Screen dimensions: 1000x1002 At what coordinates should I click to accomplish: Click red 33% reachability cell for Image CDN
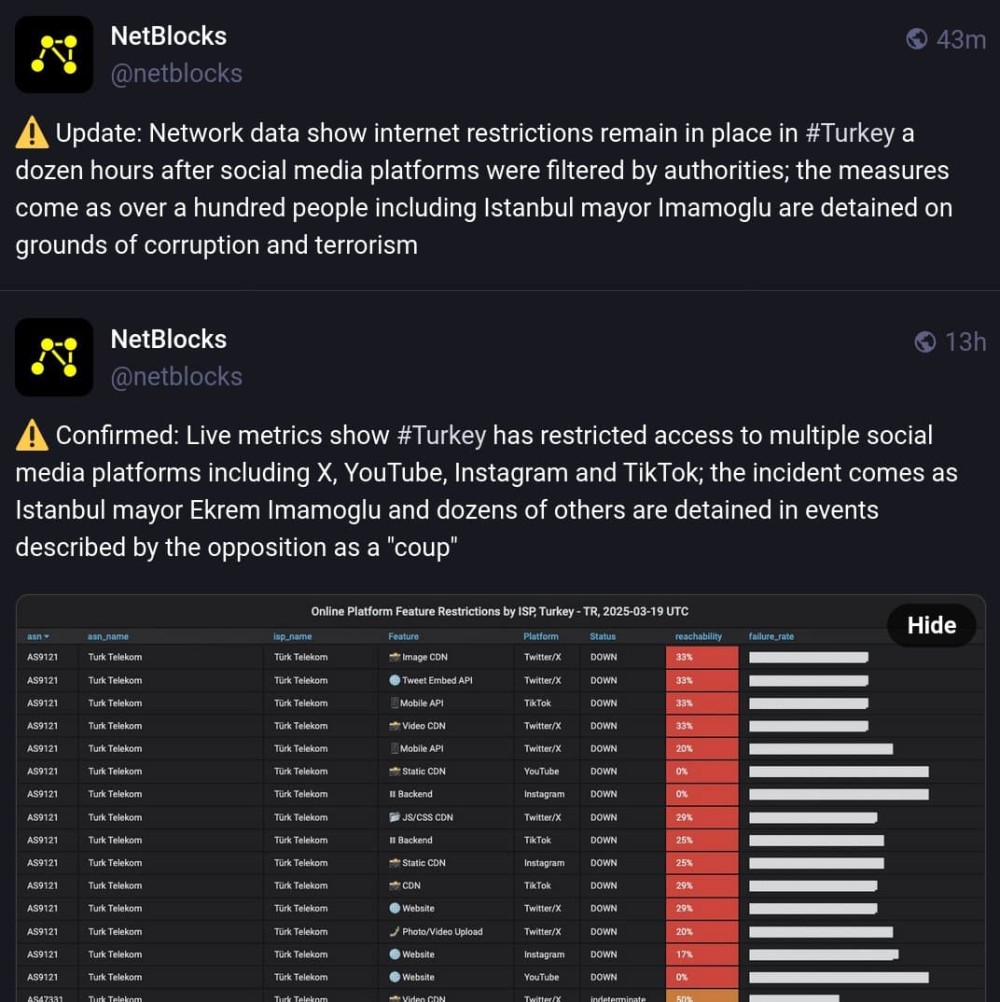point(702,657)
